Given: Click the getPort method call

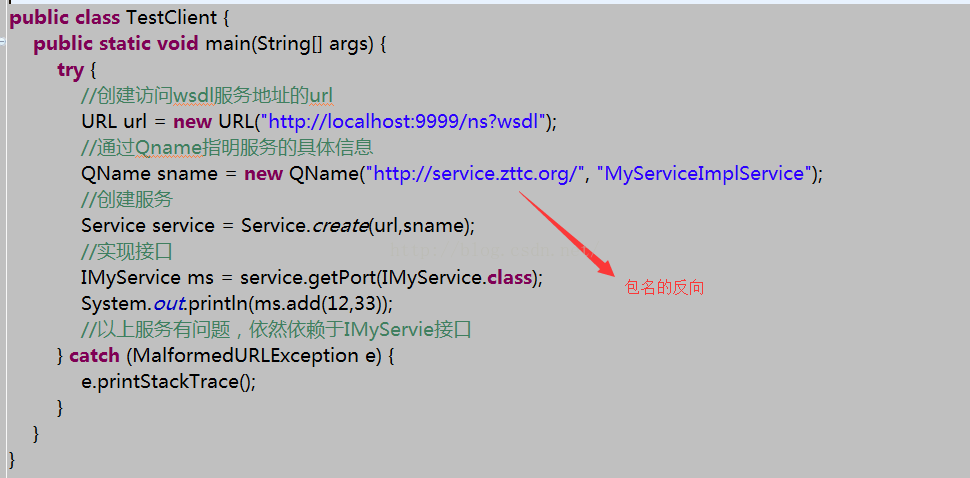Looking at the screenshot, I should click(x=341, y=278).
